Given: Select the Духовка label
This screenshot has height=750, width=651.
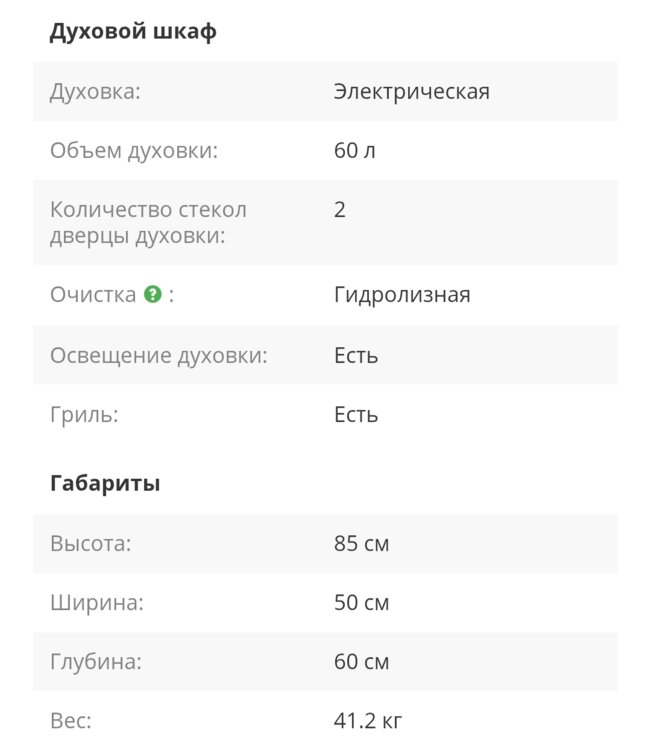Looking at the screenshot, I should click(95, 92).
